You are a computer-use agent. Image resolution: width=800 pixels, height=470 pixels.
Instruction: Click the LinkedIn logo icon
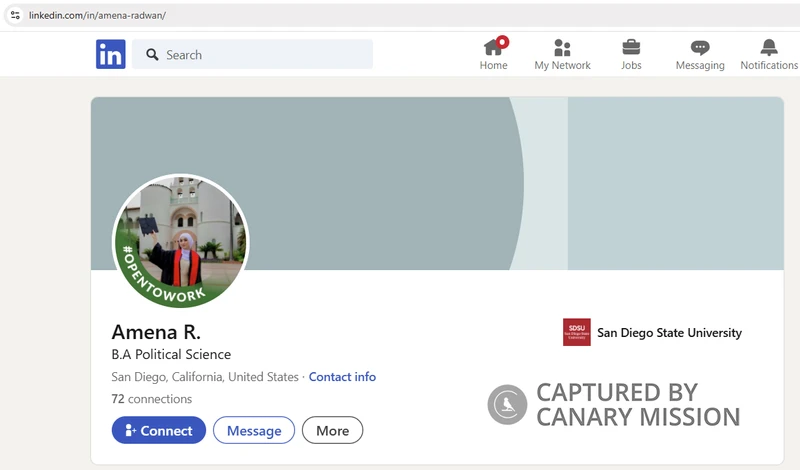click(x=110, y=54)
